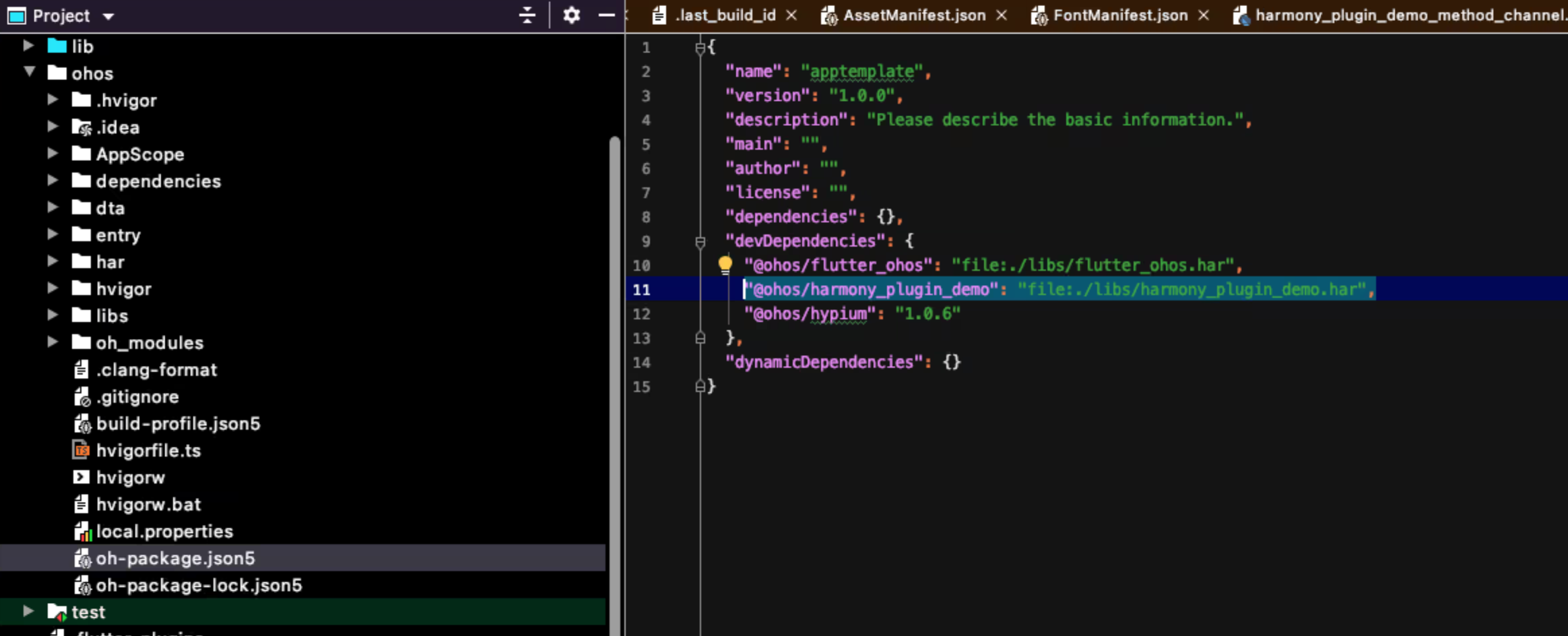Click the "@ohos/flutter_ohos" key

point(838,265)
